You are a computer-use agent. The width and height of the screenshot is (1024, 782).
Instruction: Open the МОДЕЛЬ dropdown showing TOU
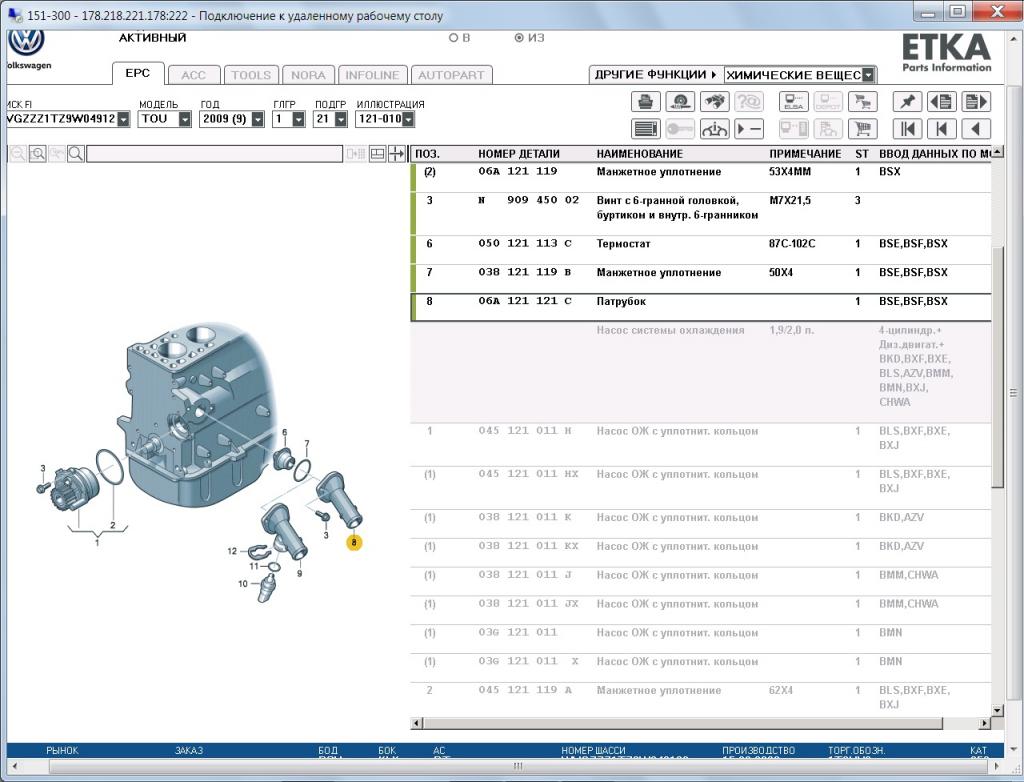(185, 119)
